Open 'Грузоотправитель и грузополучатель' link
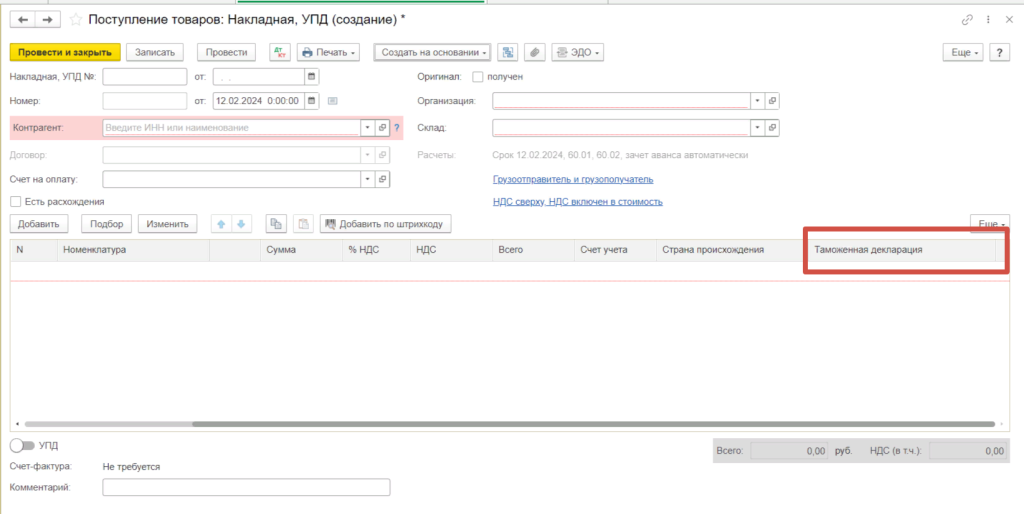The width and height of the screenshot is (1024, 514). pos(572,179)
